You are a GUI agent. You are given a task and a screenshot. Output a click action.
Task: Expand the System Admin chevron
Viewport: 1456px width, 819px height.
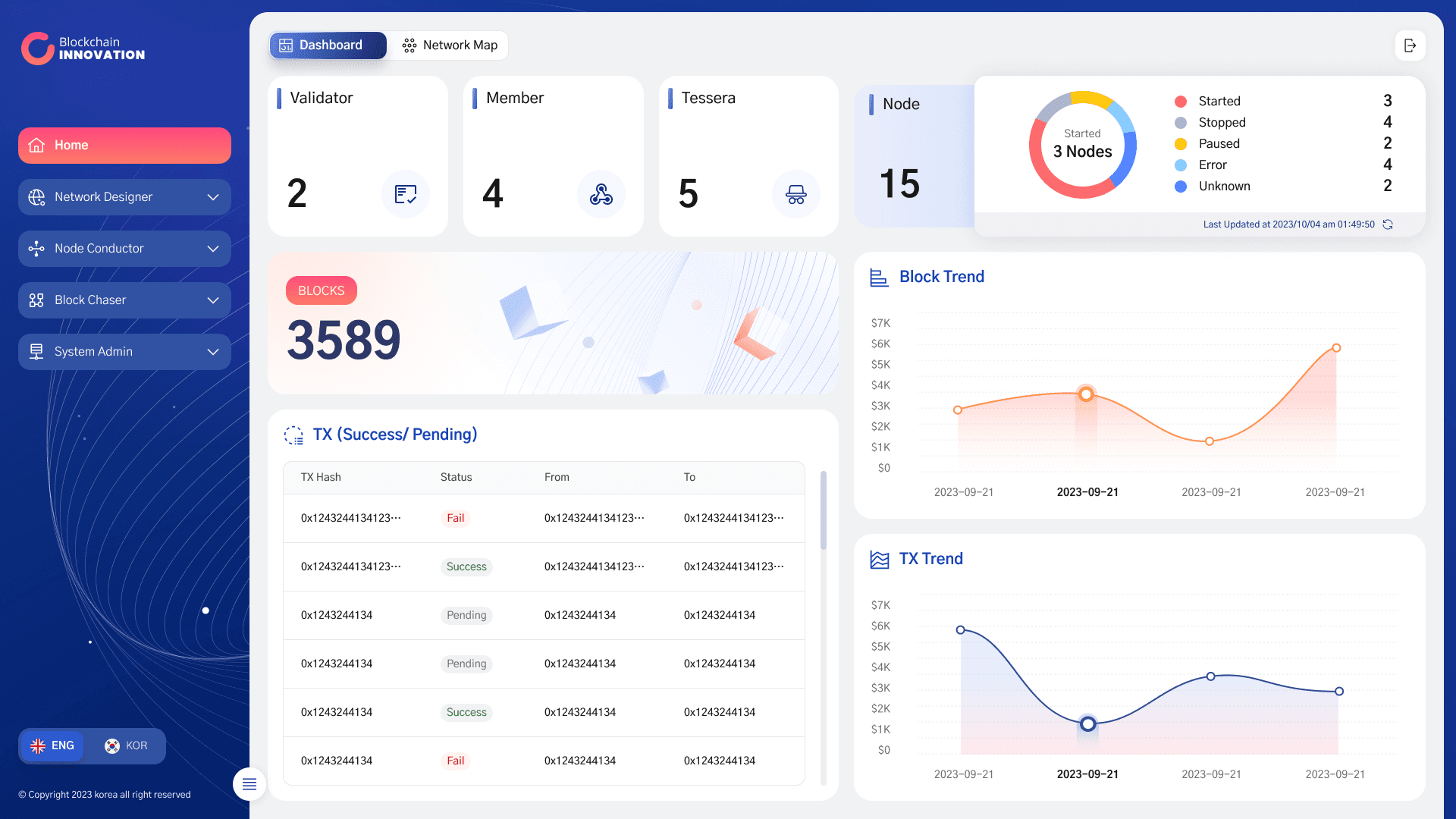click(213, 352)
